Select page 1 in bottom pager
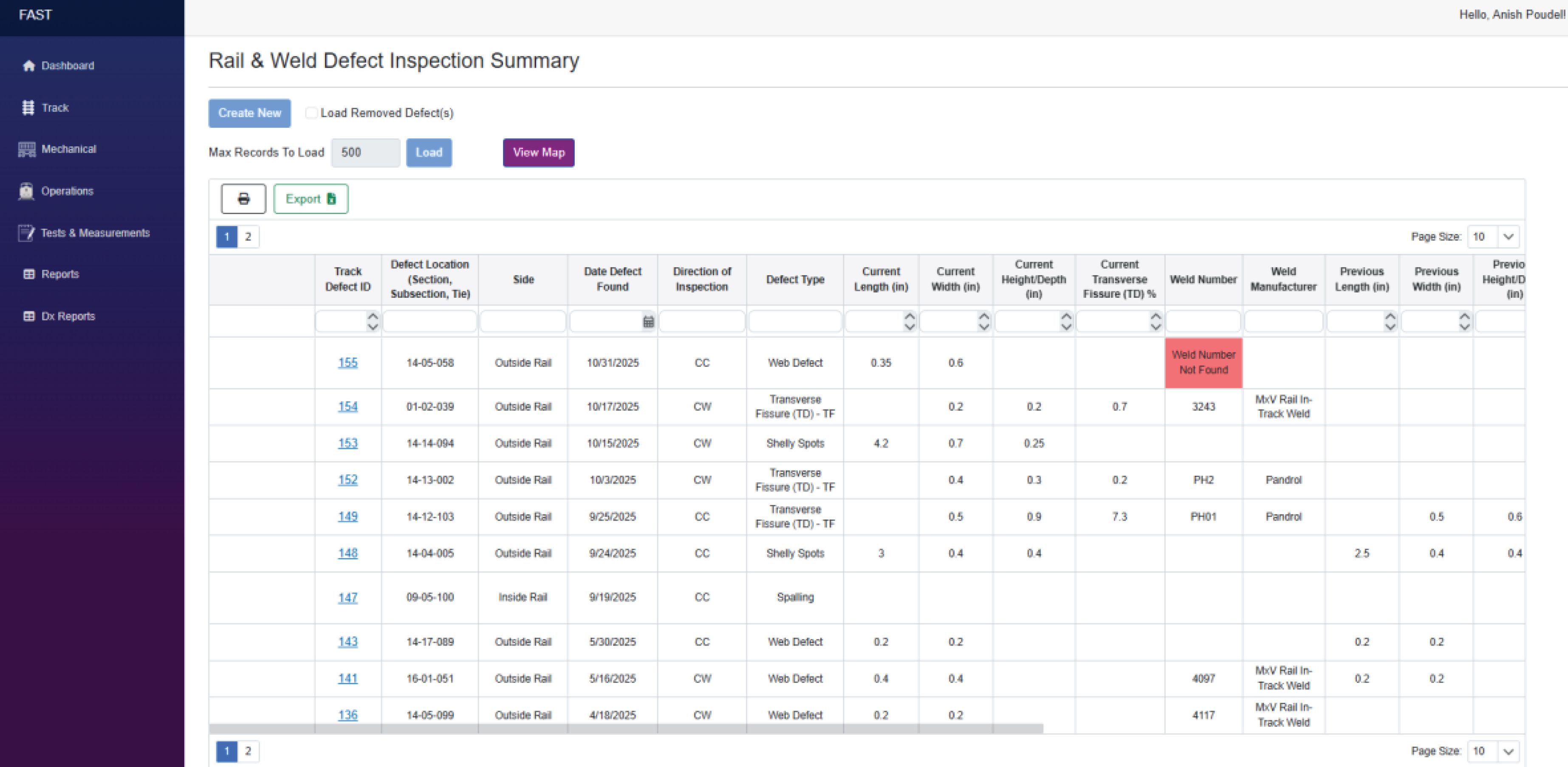This screenshot has height=767, width=1568. pos(226,751)
